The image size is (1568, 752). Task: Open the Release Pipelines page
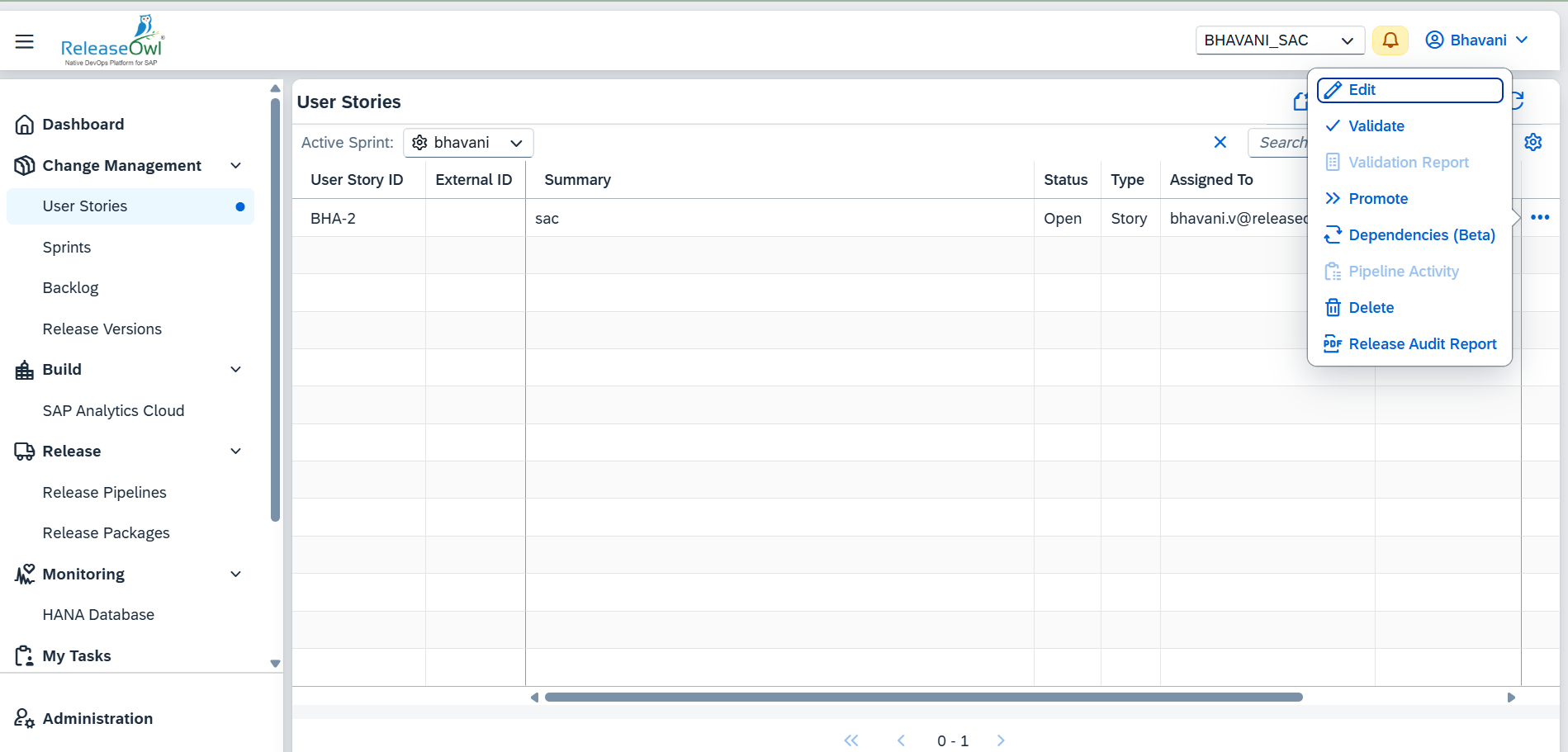pos(105,493)
